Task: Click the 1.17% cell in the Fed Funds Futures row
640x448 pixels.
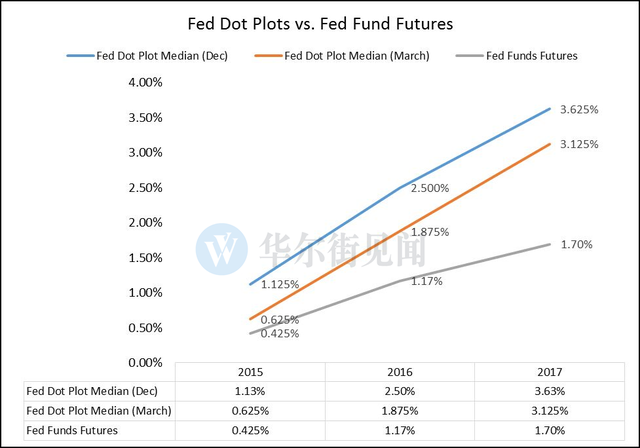Action: (400, 430)
